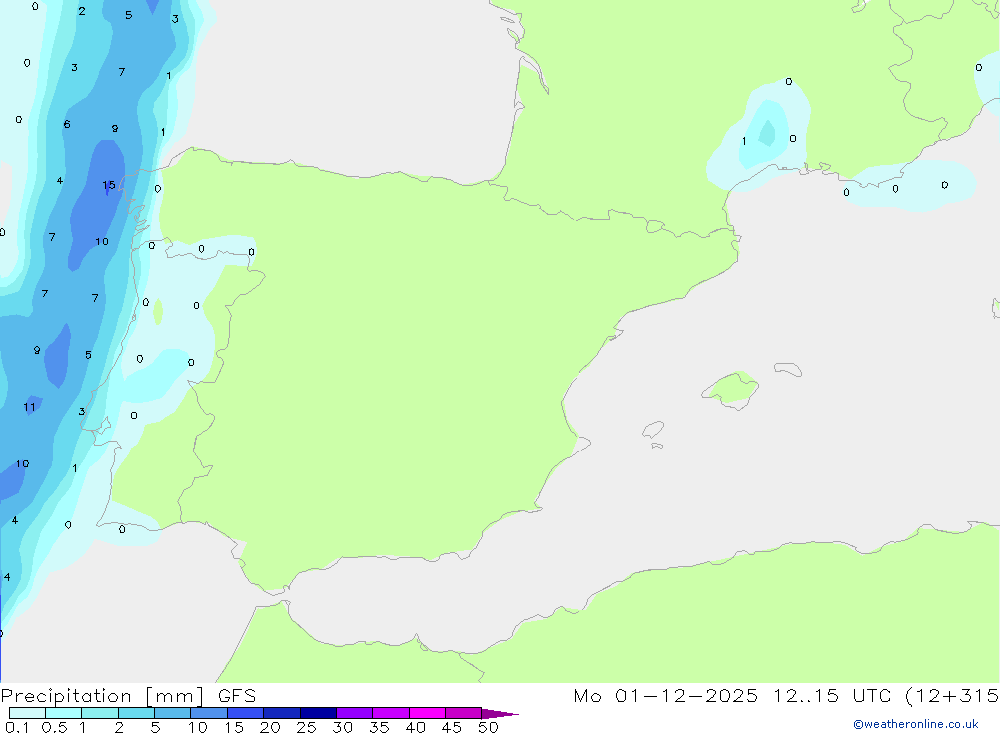Click the legend scale label '30'

pyautogui.click(x=343, y=727)
